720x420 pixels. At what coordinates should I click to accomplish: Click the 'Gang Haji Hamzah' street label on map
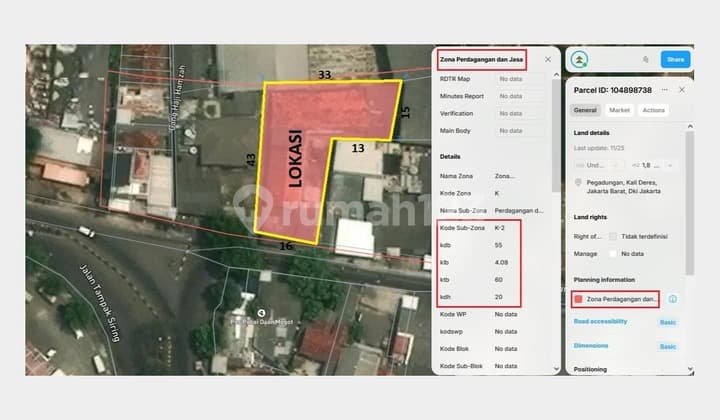tap(177, 98)
